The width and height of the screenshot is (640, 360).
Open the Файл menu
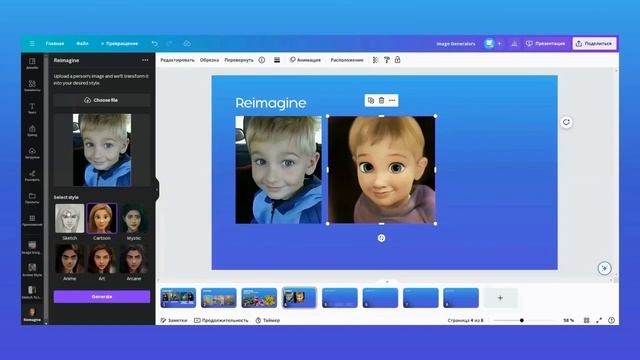point(82,43)
